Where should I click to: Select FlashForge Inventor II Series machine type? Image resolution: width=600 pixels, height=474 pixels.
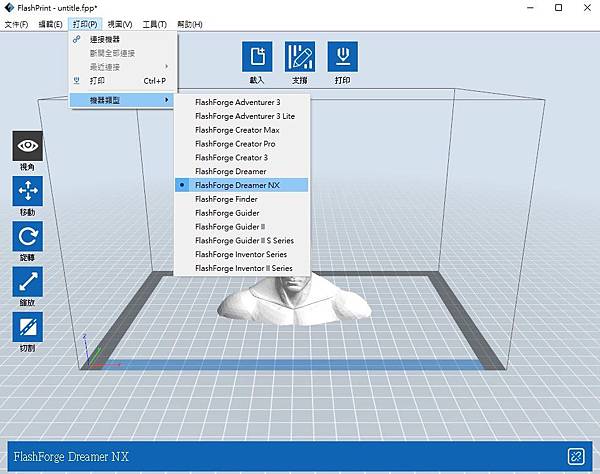pos(241,268)
